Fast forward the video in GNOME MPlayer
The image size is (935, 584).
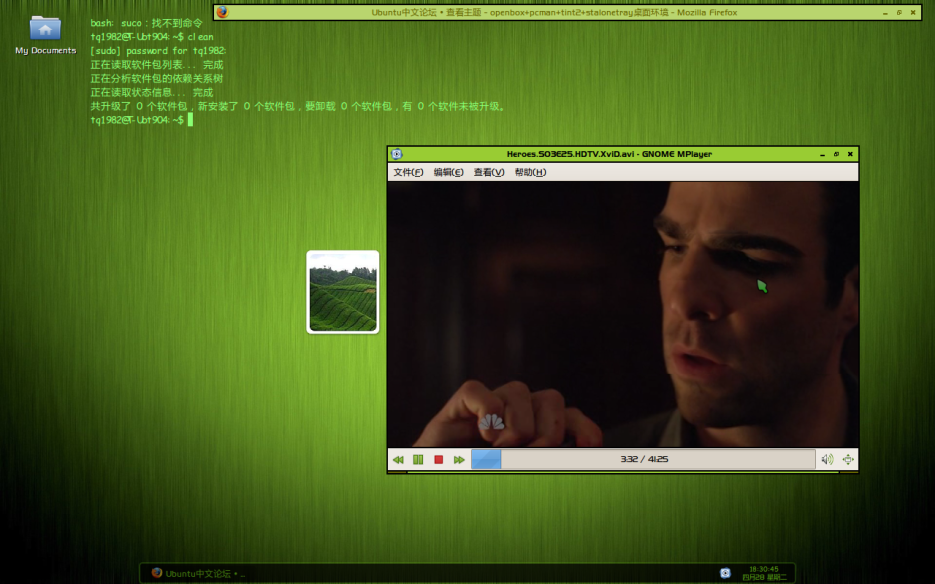[459, 459]
